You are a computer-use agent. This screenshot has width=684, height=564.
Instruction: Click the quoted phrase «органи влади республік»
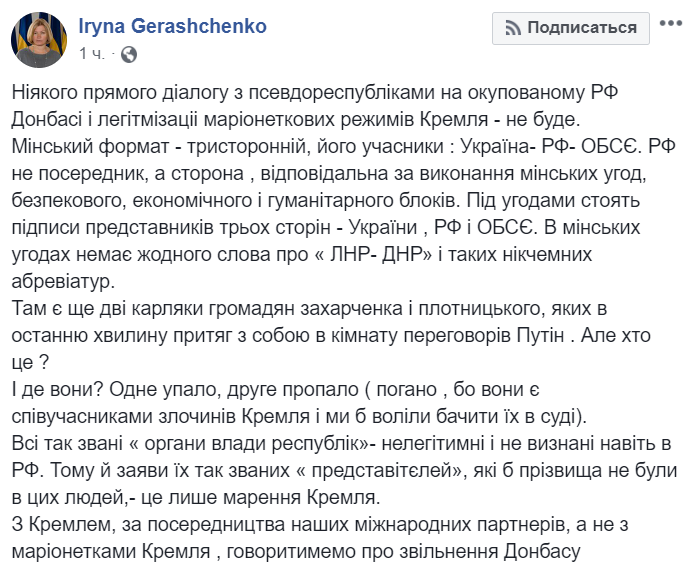[250, 444]
